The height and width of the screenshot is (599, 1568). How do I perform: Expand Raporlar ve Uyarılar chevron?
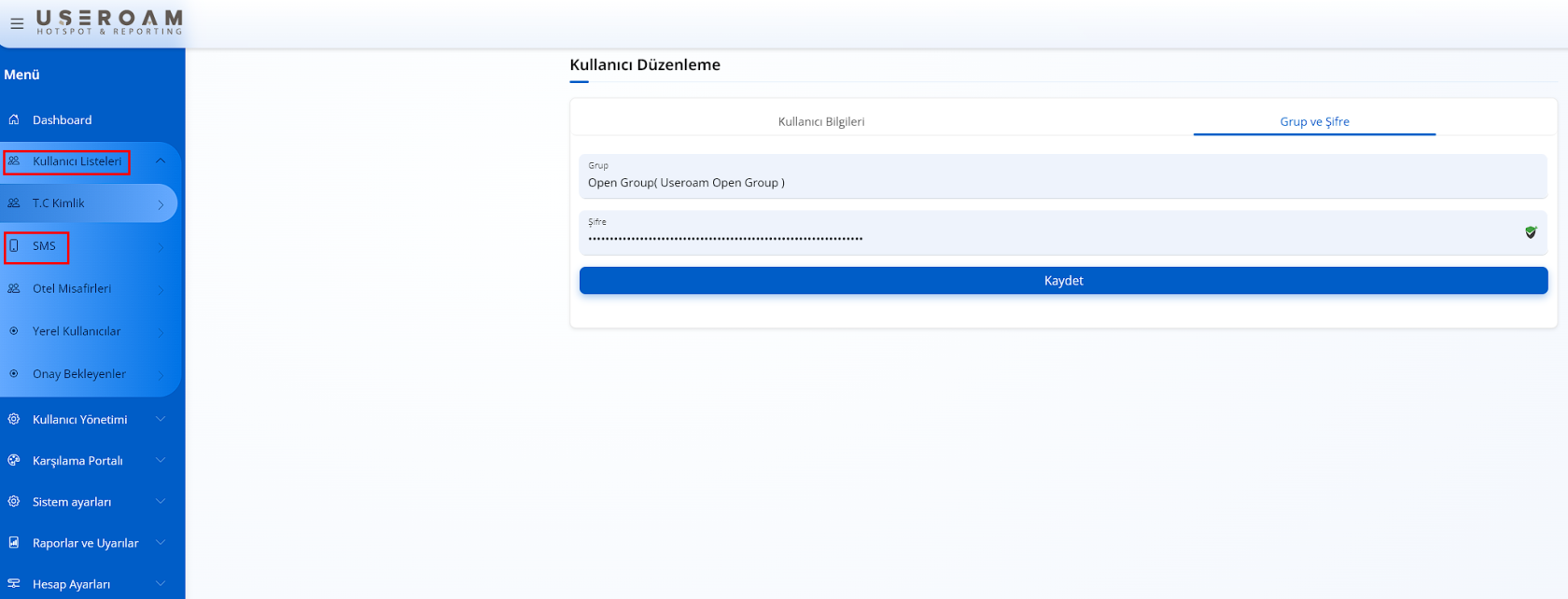[161, 542]
